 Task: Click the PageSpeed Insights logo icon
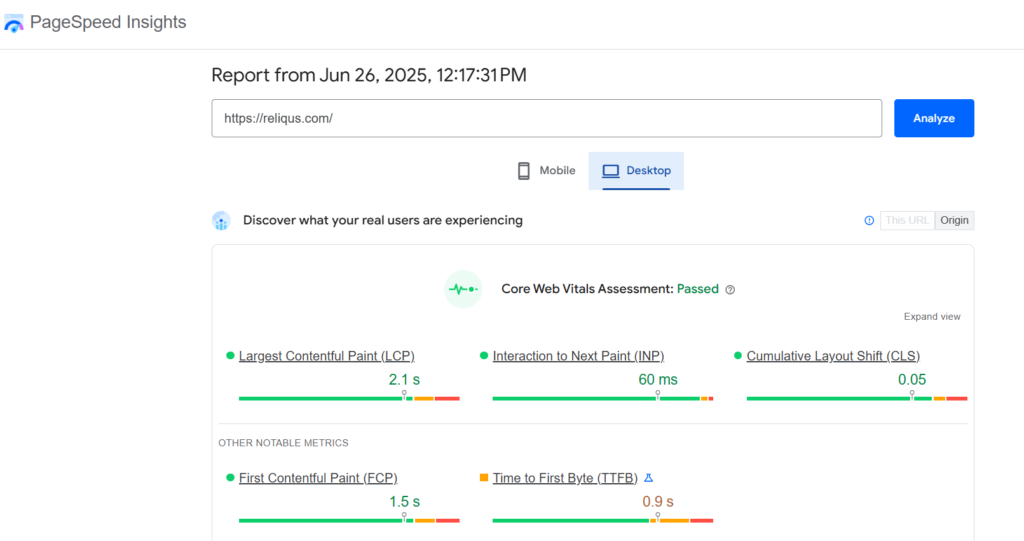tap(14, 24)
